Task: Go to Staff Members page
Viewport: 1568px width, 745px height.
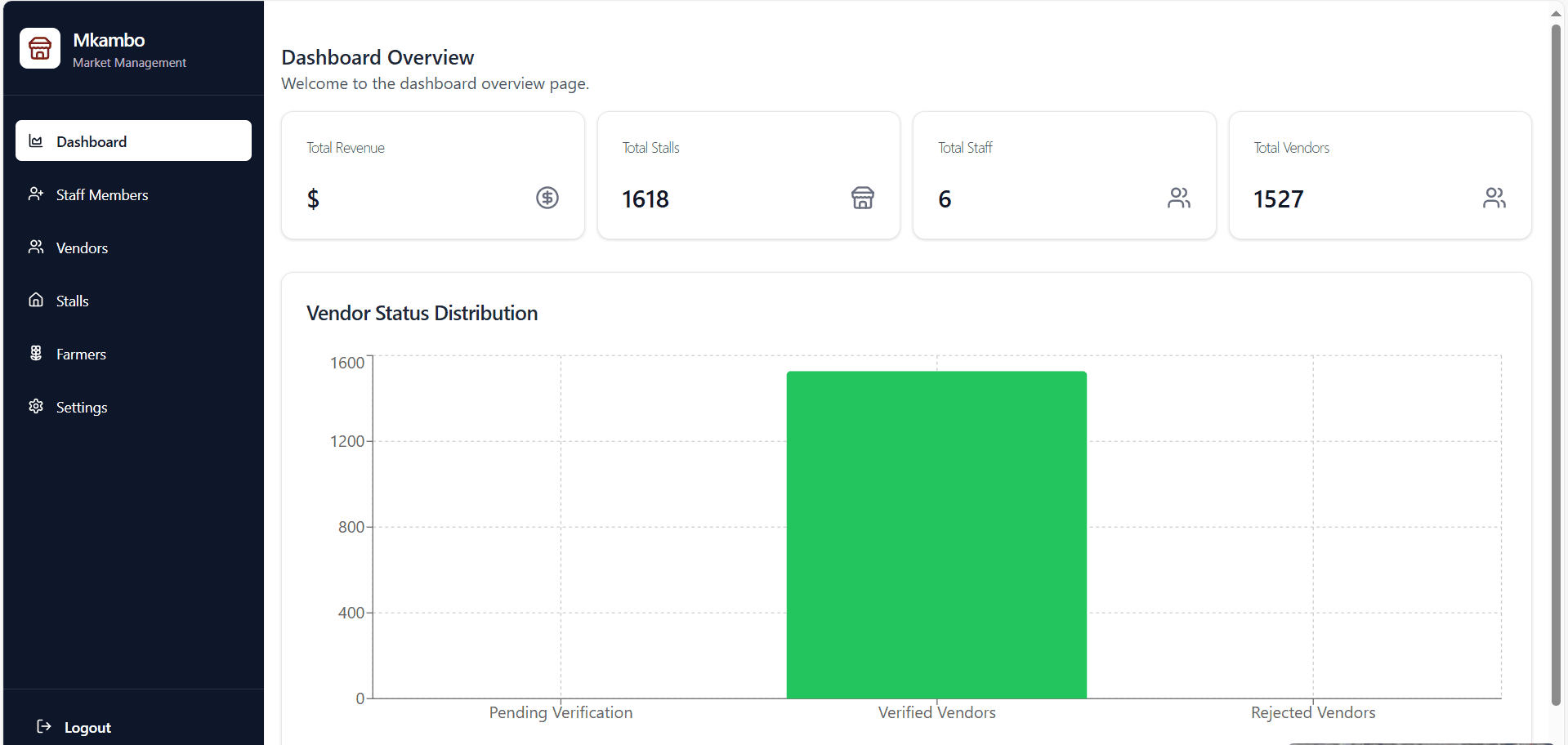Action: pos(102,195)
